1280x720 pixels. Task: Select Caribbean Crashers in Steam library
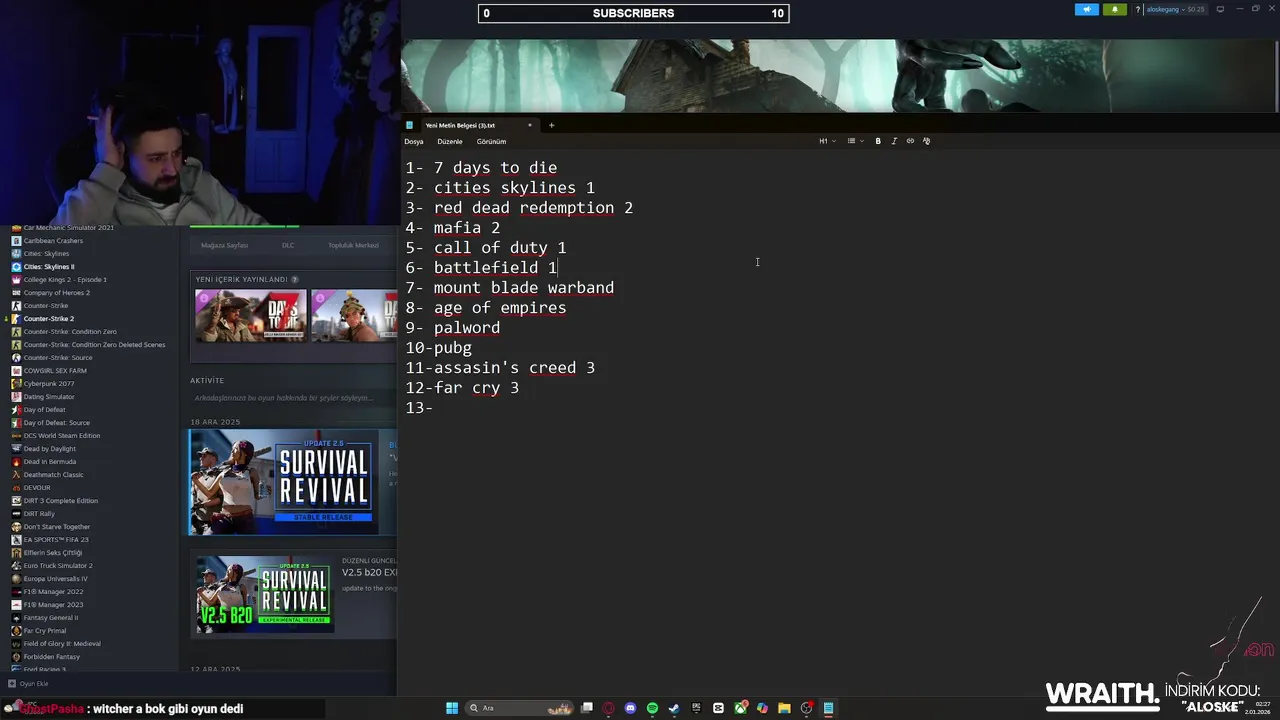pyautogui.click(x=53, y=241)
